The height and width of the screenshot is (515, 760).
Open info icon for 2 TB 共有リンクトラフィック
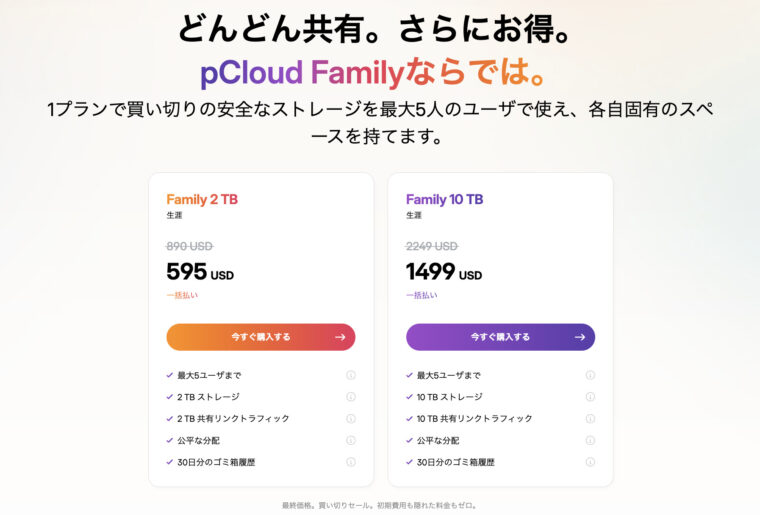351,419
